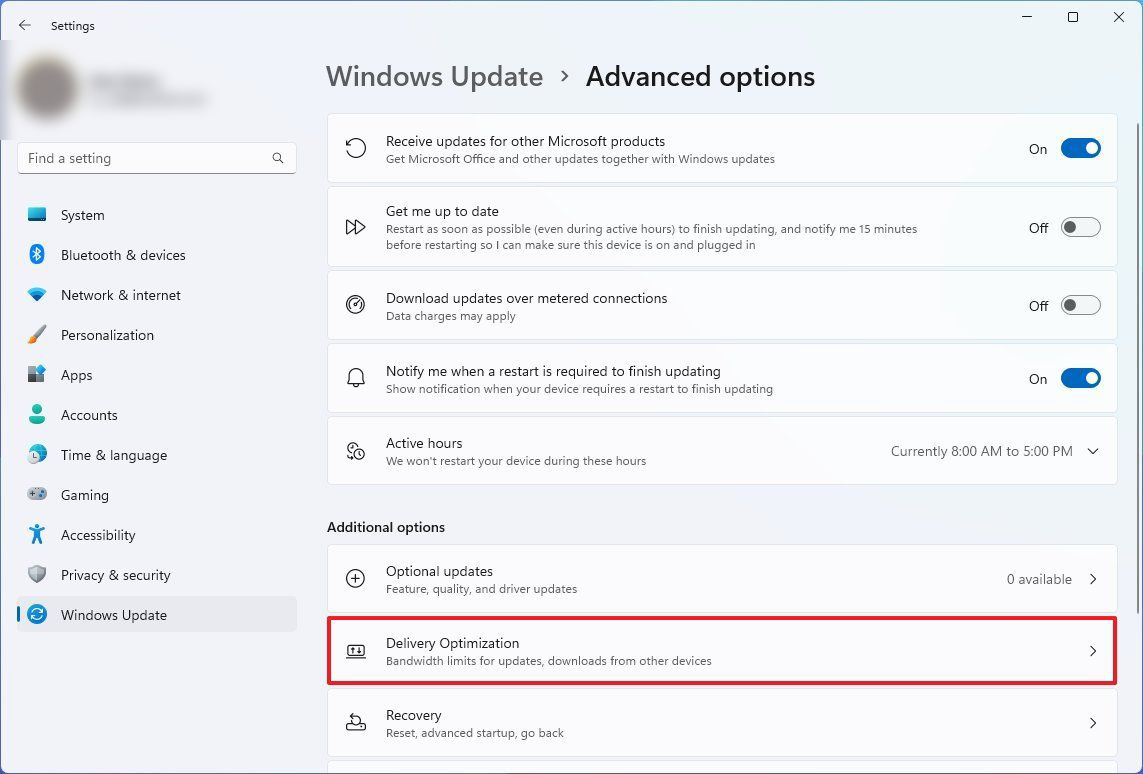
Task: Click the Privacy & security shield icon
Action: (x=37, y=574)
